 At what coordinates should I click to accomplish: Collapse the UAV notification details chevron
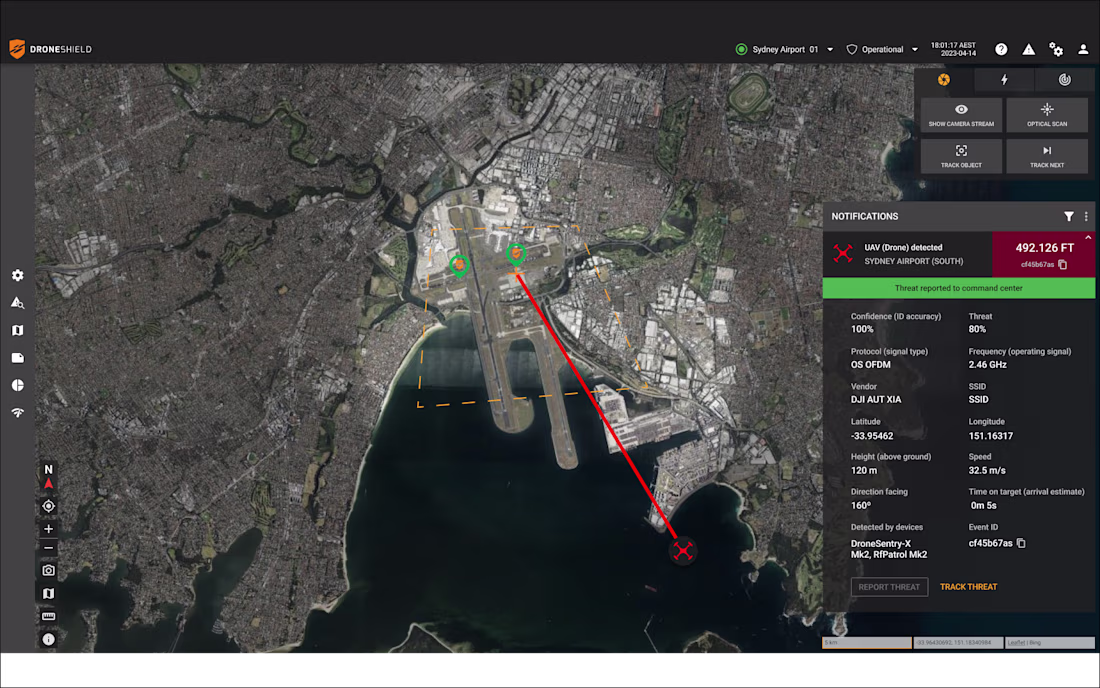[x=1088, y=238]
